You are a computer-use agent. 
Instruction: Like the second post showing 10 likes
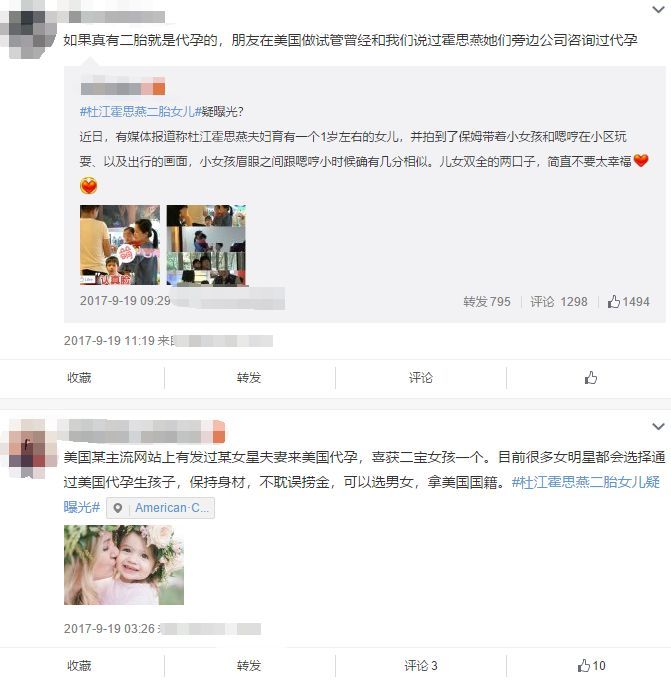pos(591,665)
